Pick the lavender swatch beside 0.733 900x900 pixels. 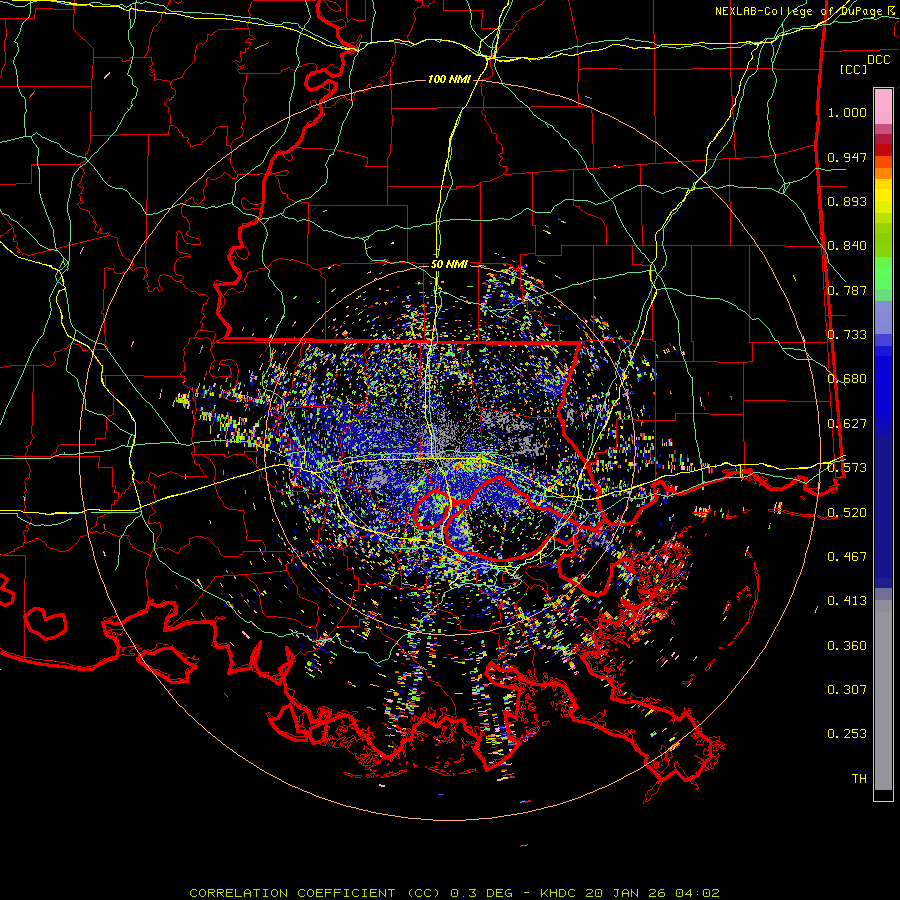click(x=883, y=317)
